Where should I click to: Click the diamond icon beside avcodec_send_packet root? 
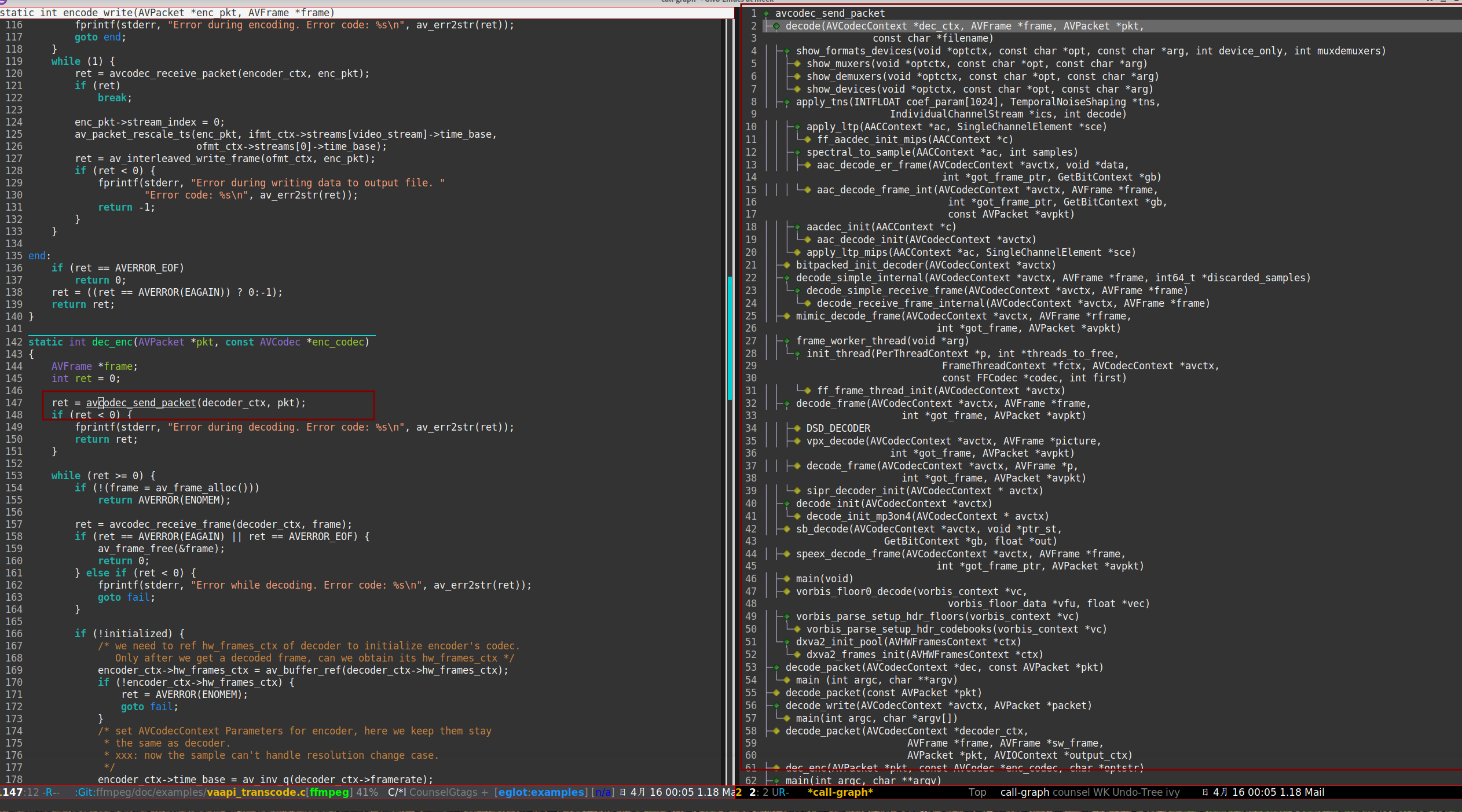[765, 13]
